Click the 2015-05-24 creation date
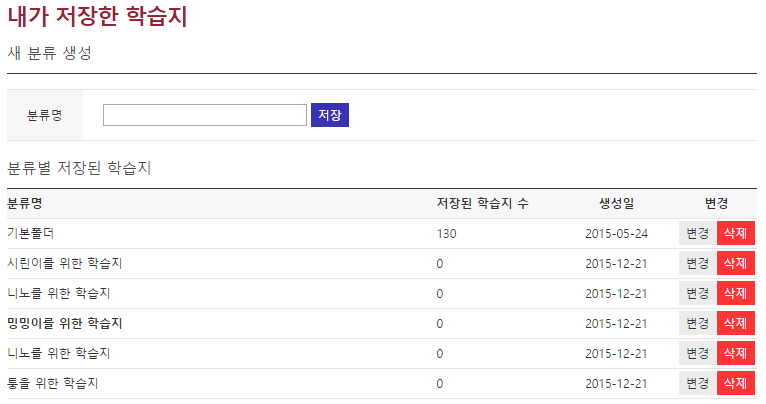The width and height of the screenshot is (766, 404). pyautogui.click(x=616, y=233)
